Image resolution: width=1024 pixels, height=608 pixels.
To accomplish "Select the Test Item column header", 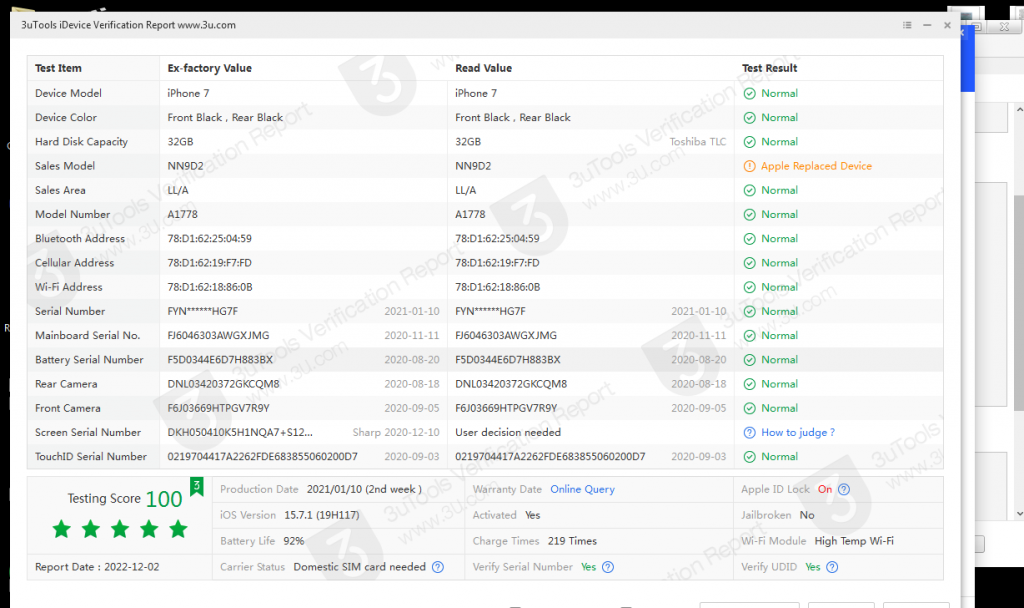I will (58, 68).
